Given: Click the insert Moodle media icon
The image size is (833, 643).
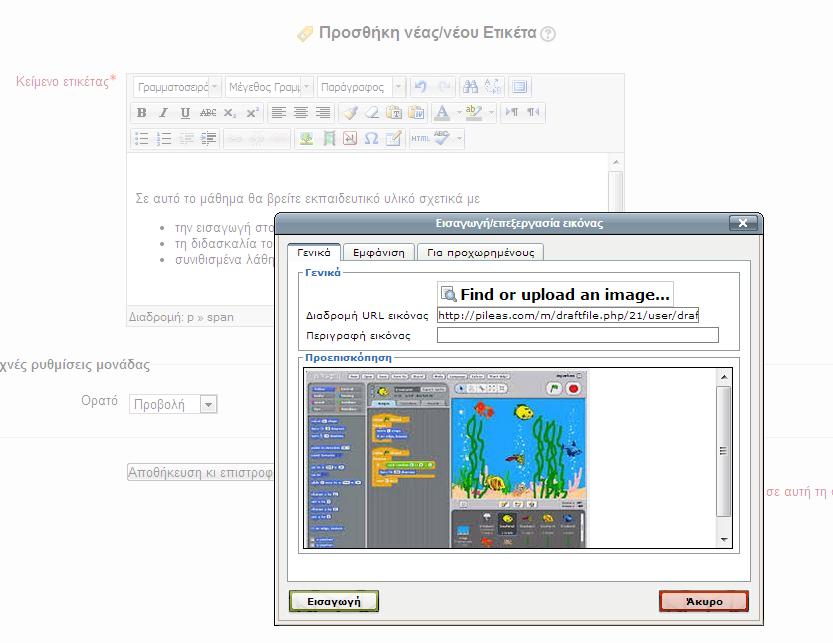Looking at the screenshot, I should pyautogui.click(x=328, y=139).
